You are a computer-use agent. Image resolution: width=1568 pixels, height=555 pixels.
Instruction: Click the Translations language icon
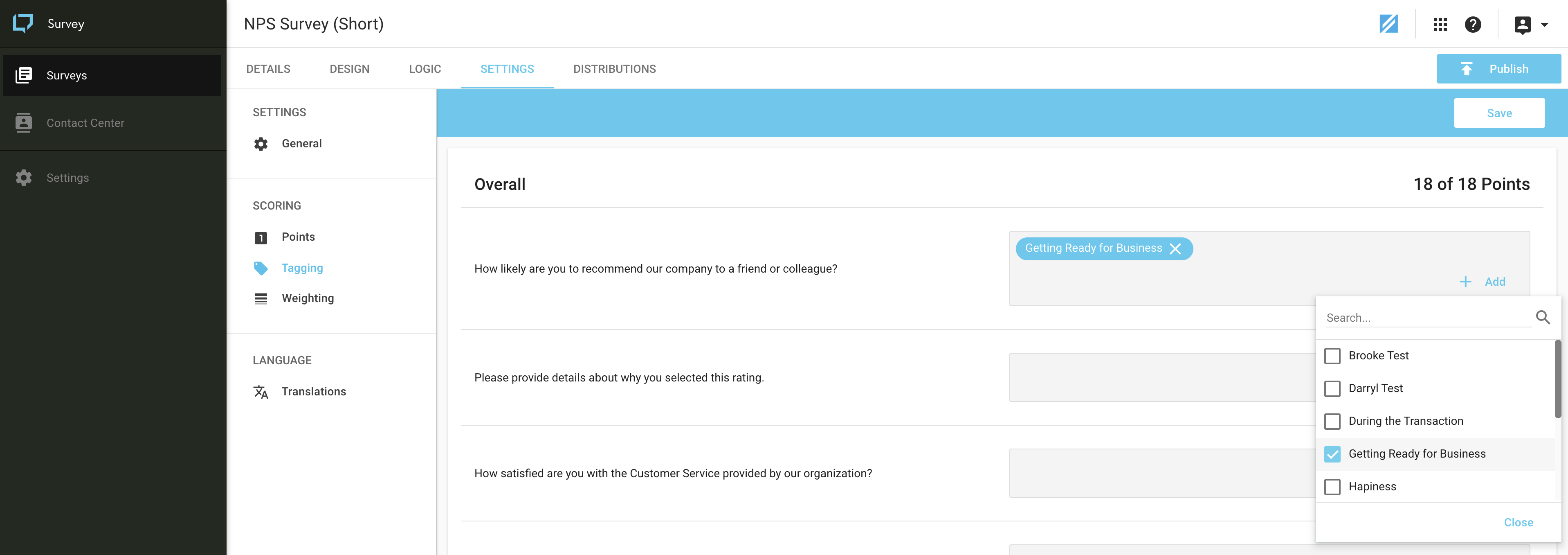coord(261,392)
